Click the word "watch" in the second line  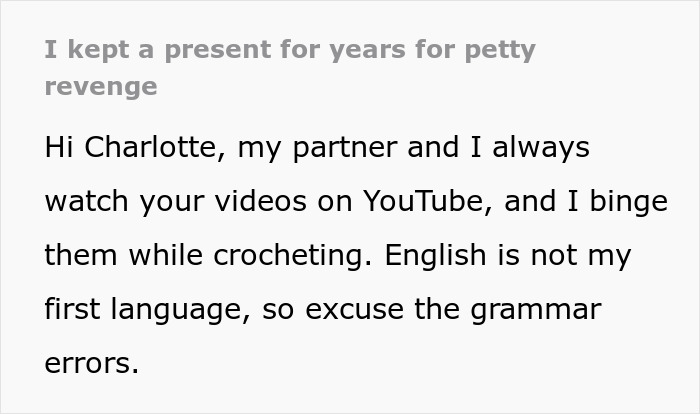pos(88,202)
